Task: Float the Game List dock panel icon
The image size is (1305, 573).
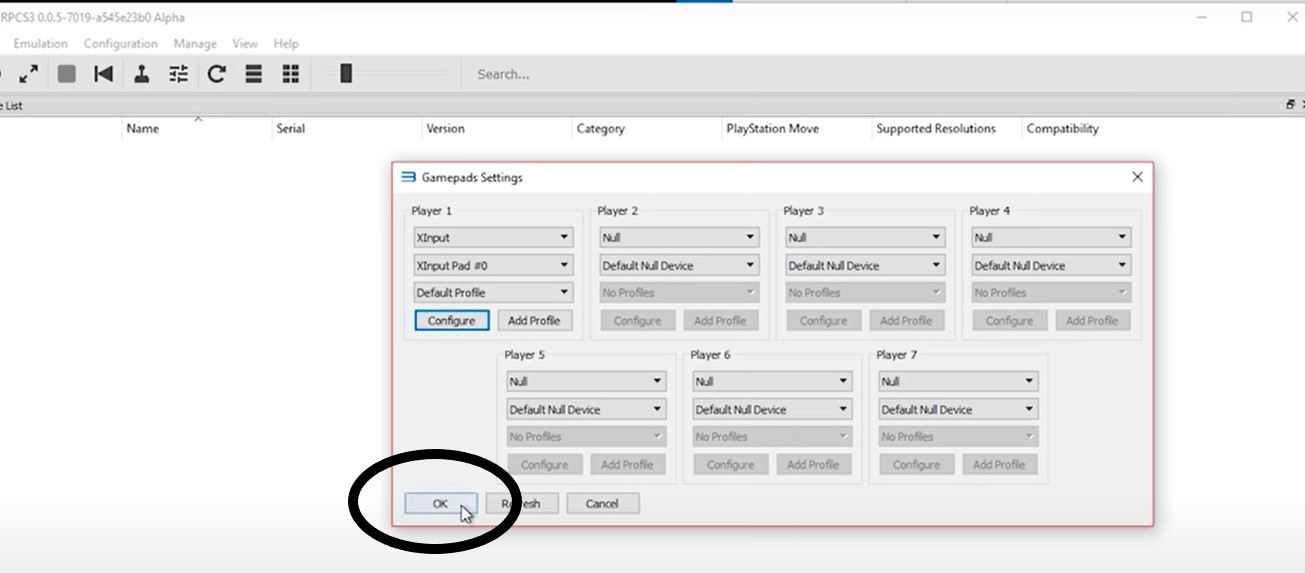Action: tap(1290, 105)
